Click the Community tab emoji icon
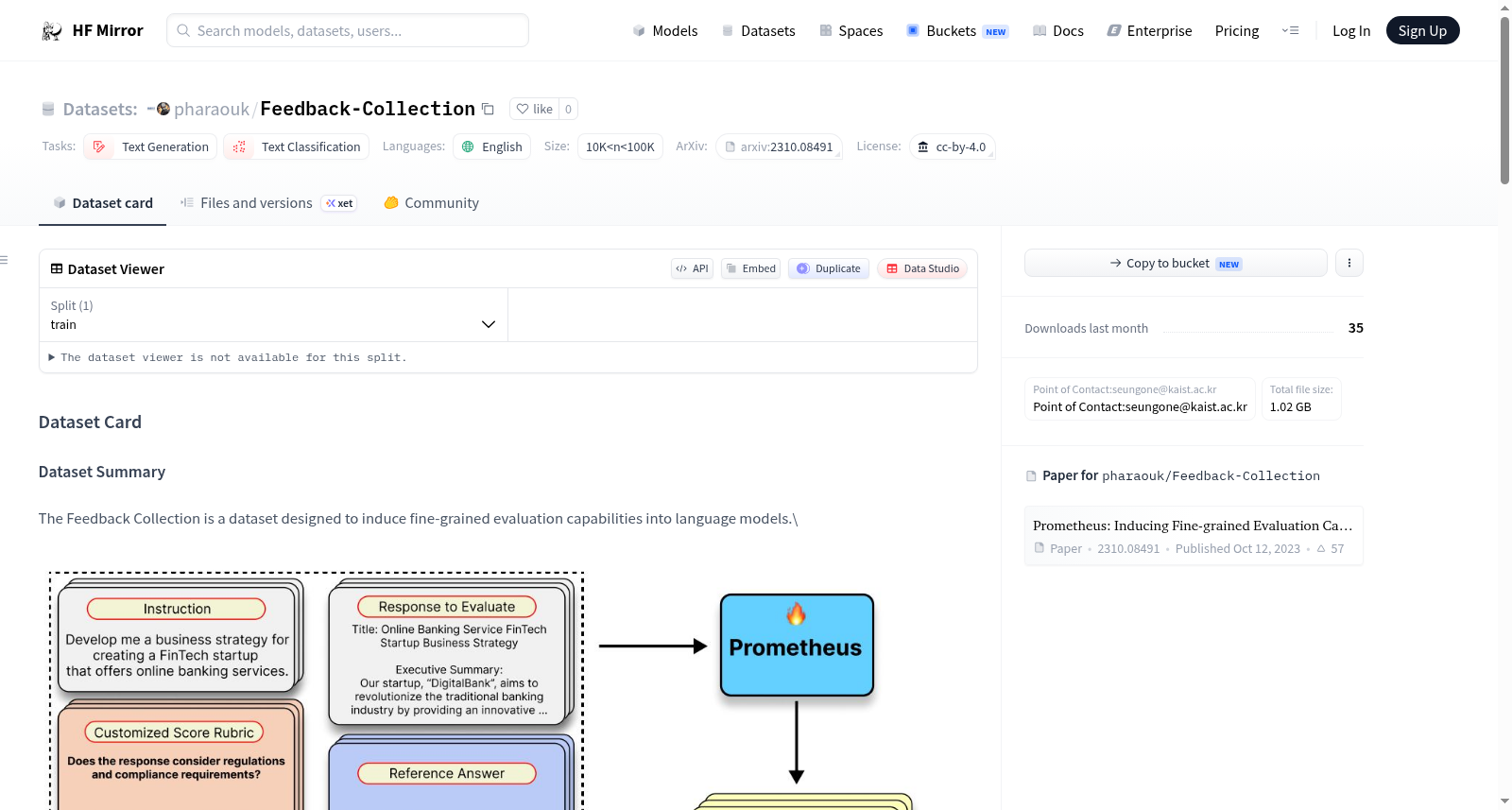Screen dimensions: 1512x810 click(x=391, y=202)
